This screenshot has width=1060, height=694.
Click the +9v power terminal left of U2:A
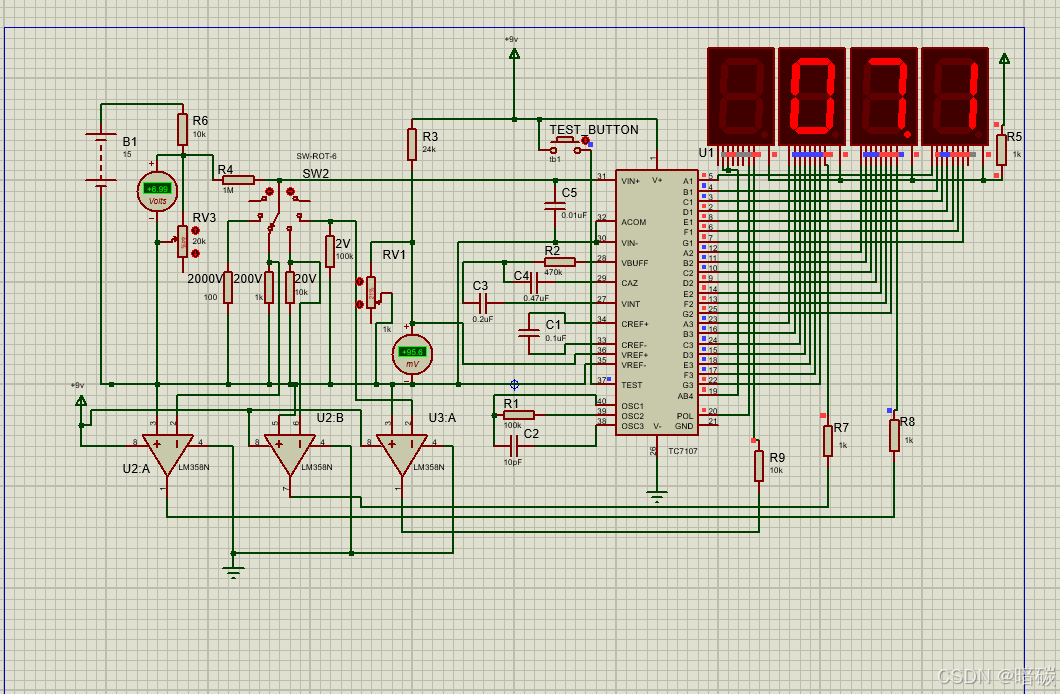(x=80, y=400)
